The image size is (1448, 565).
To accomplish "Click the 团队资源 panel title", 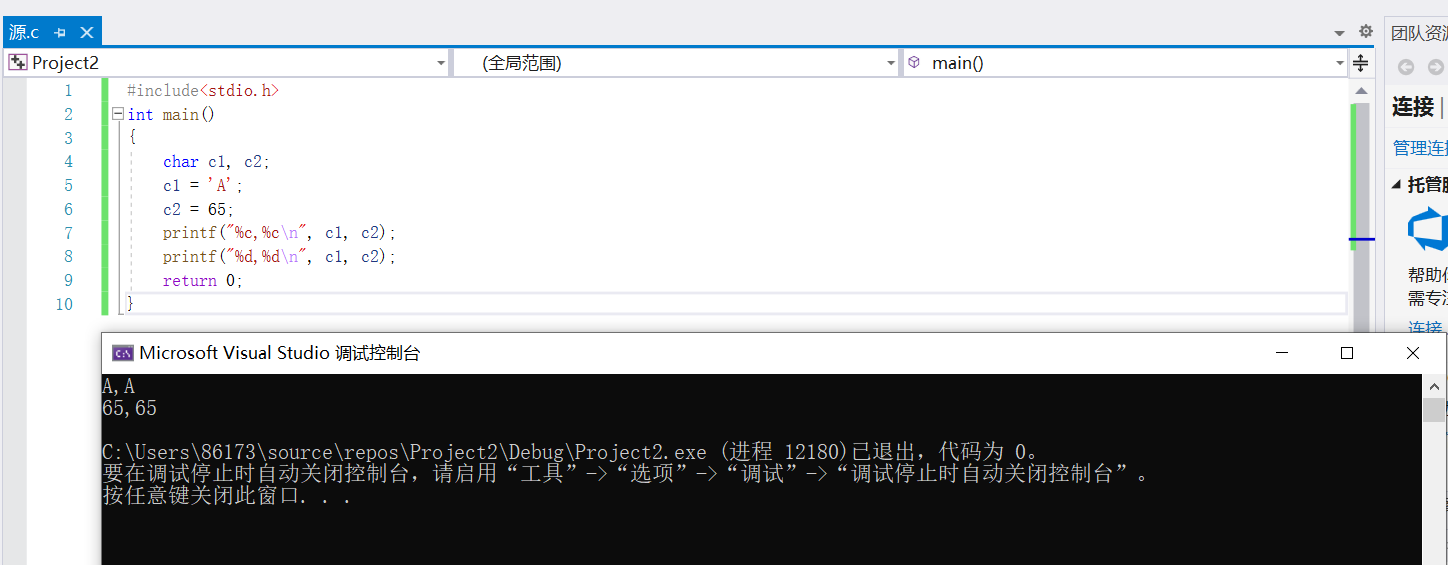I will (1419, 33).
